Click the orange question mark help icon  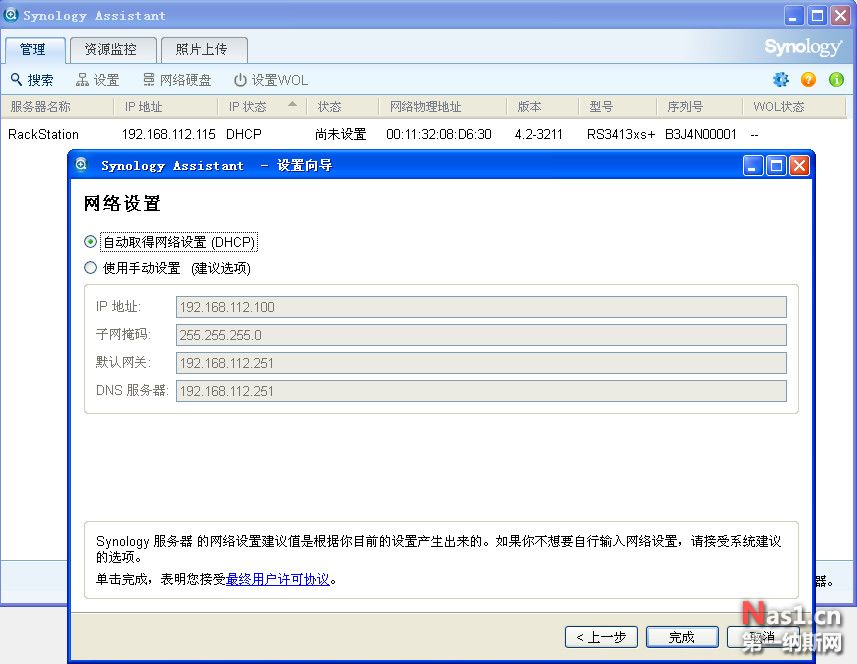[808, 80]
